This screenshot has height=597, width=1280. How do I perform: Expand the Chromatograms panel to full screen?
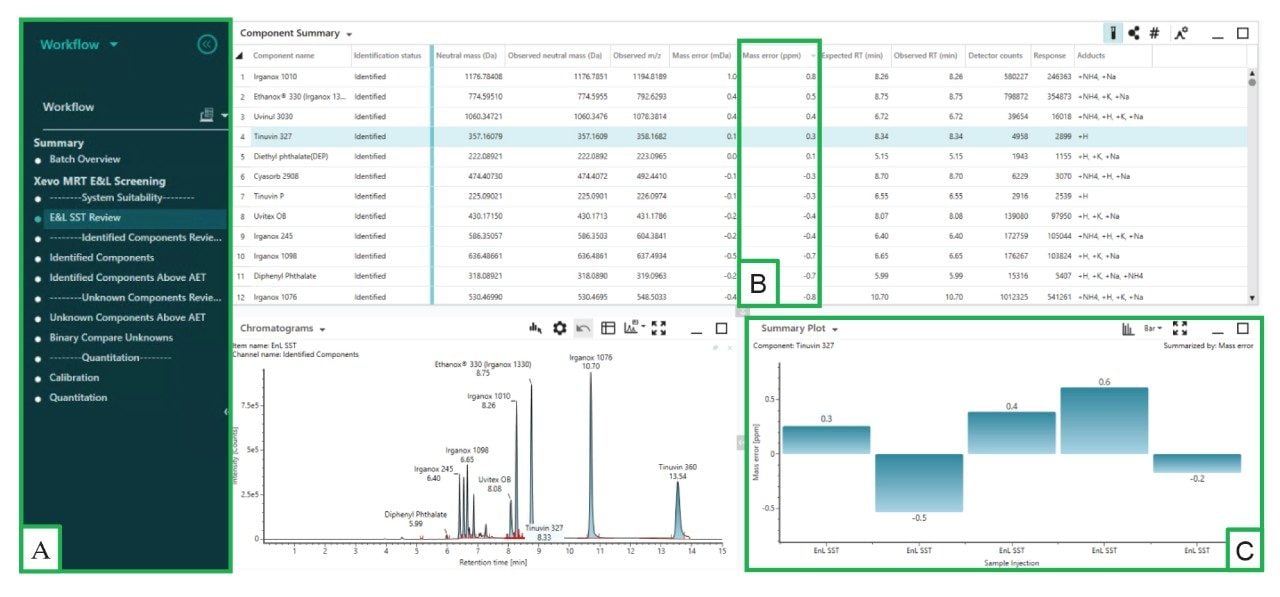click(x=658, y=328)
